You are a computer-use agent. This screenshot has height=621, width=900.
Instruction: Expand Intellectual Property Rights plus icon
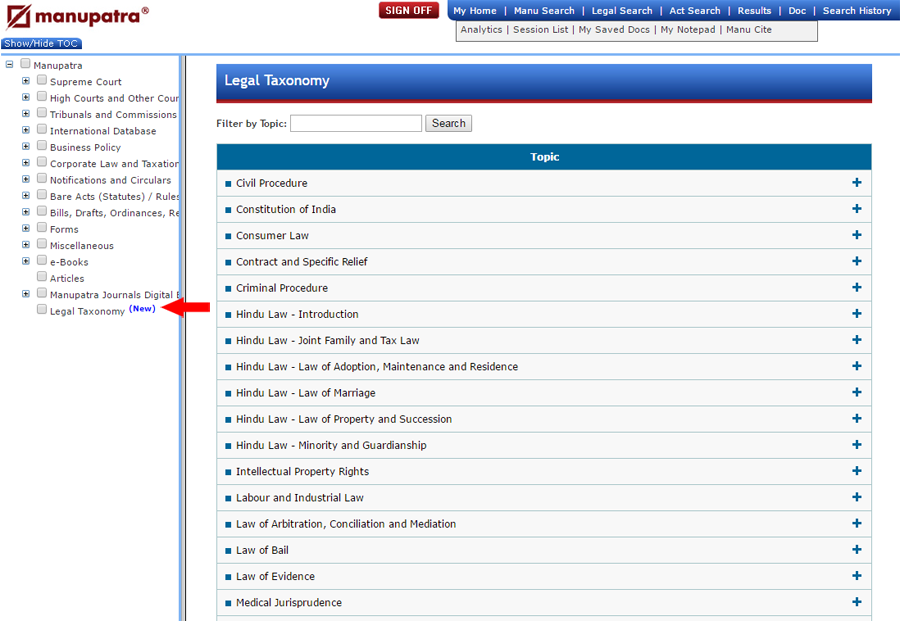click(856, 471)
